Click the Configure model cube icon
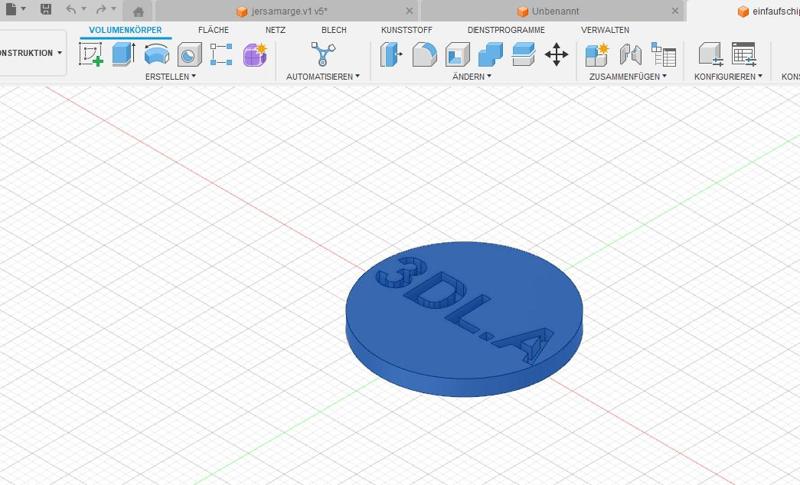Screen dimensions: 800x485 tap(710, 55)
